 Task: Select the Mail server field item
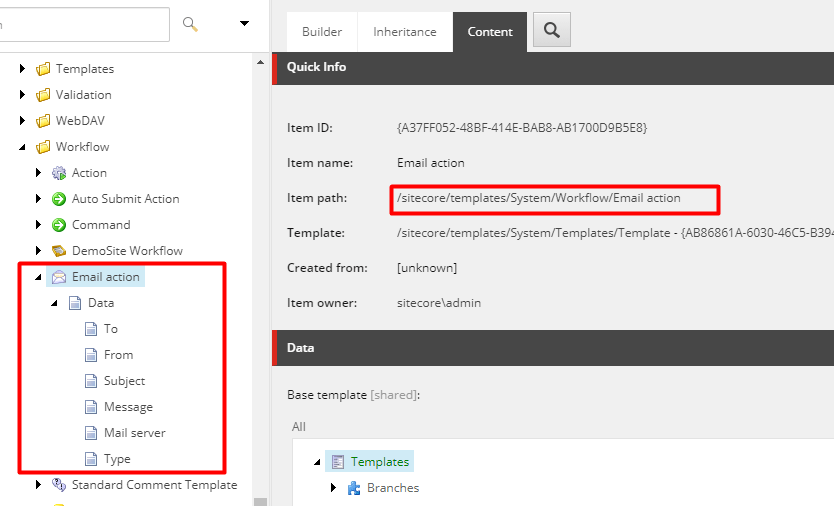click(x=134, y=433)
